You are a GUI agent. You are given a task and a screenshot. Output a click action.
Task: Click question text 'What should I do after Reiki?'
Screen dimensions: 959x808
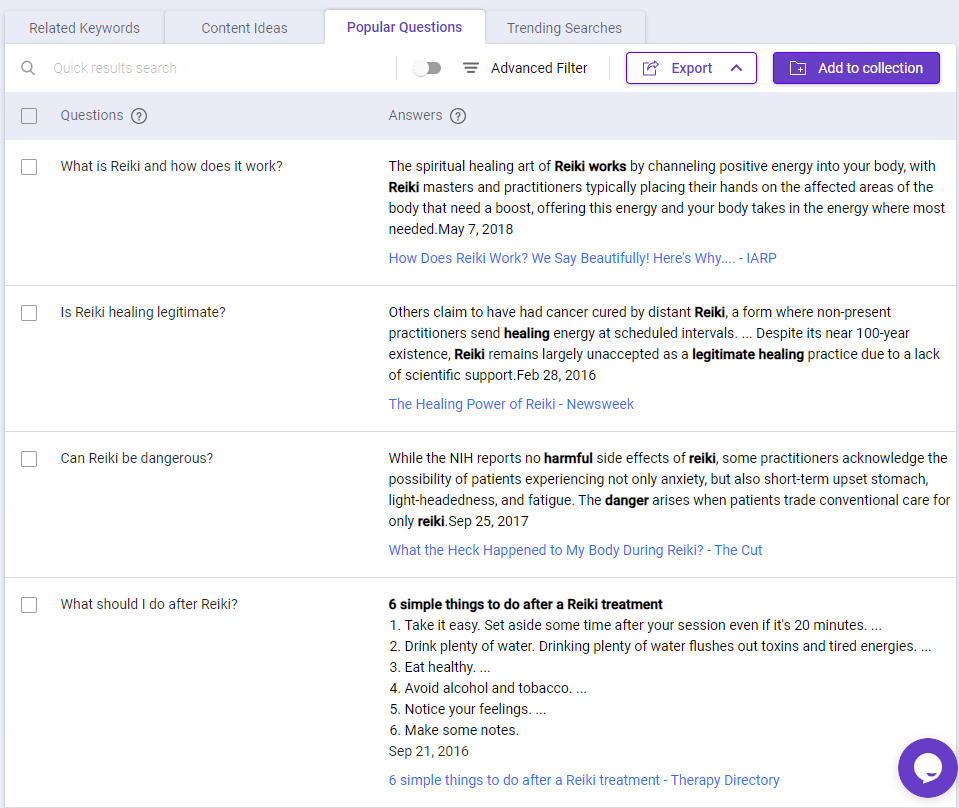(149, 604)
